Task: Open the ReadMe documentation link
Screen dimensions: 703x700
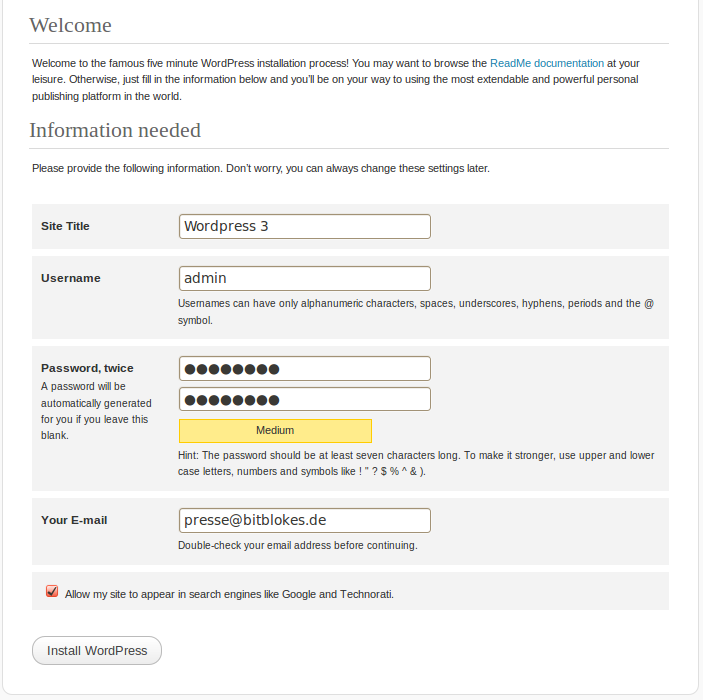Action: tap(547, 63)
